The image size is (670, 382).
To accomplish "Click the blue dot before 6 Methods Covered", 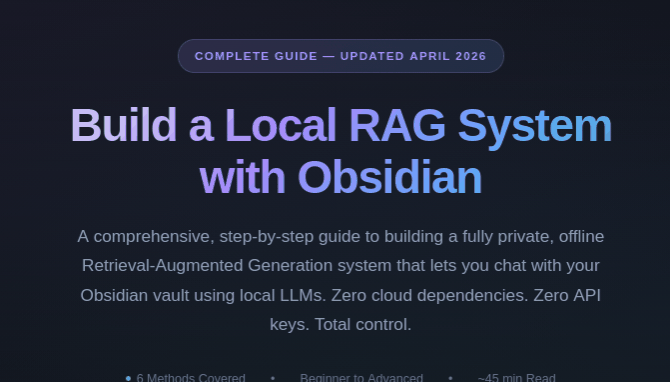I will [x=128, y=378].
